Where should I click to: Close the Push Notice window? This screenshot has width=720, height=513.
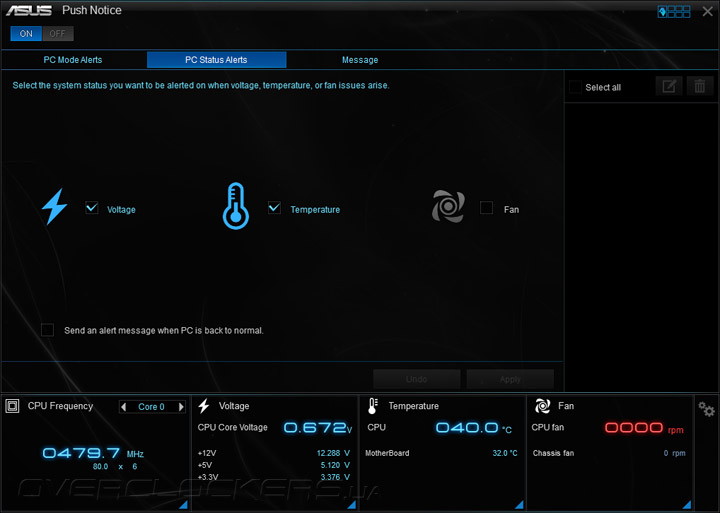708,11
